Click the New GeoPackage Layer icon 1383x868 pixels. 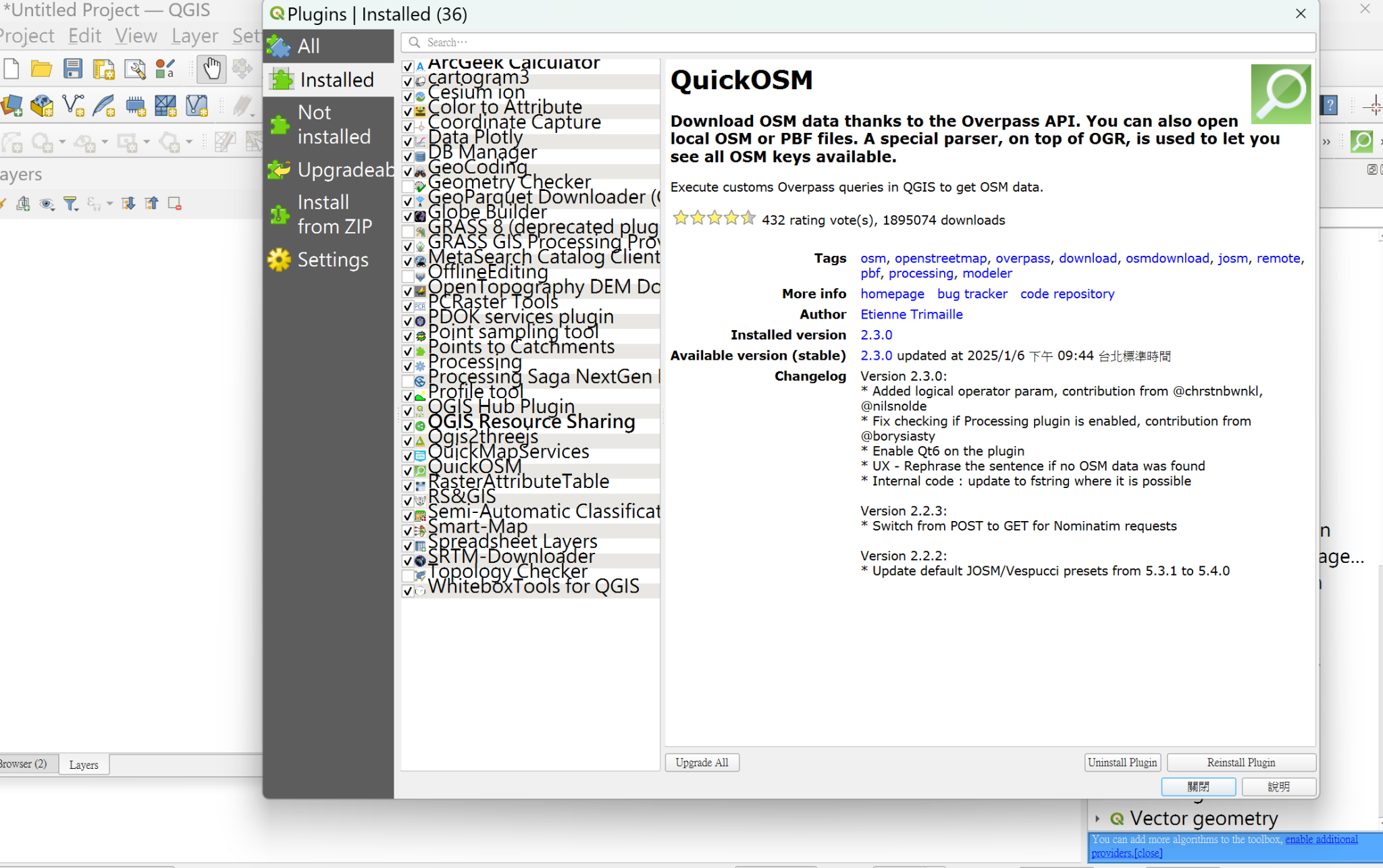tap(42, 105)
